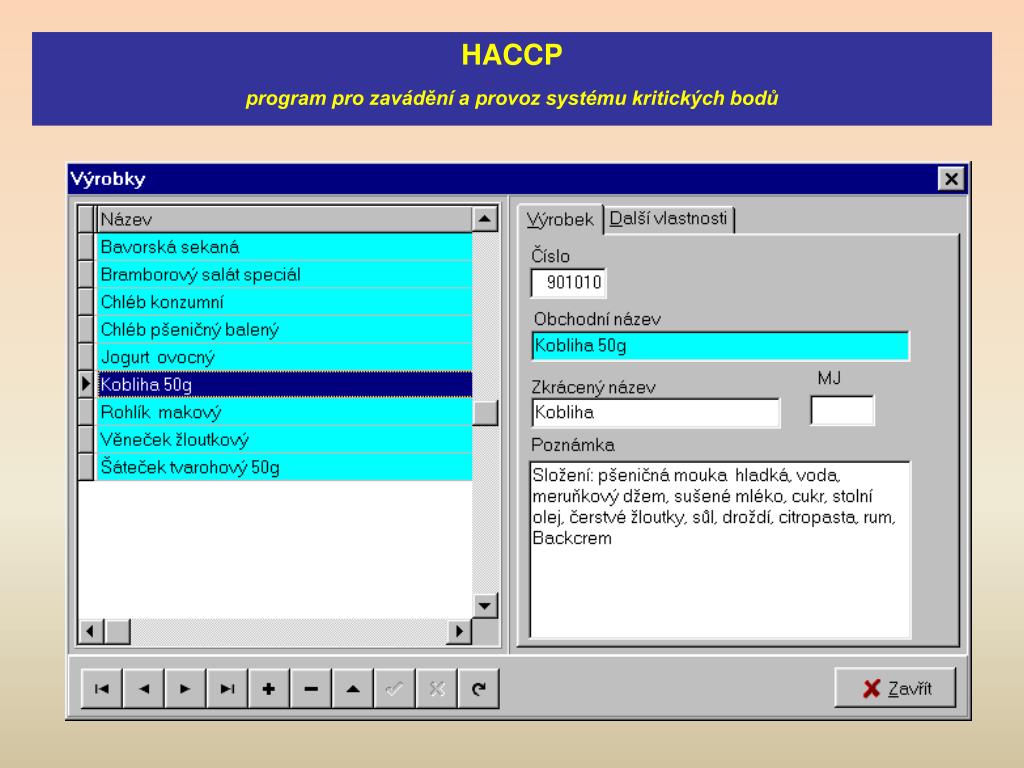
Task: Select the row Bramborový salát speciál
Action: (x=284, y=274)
